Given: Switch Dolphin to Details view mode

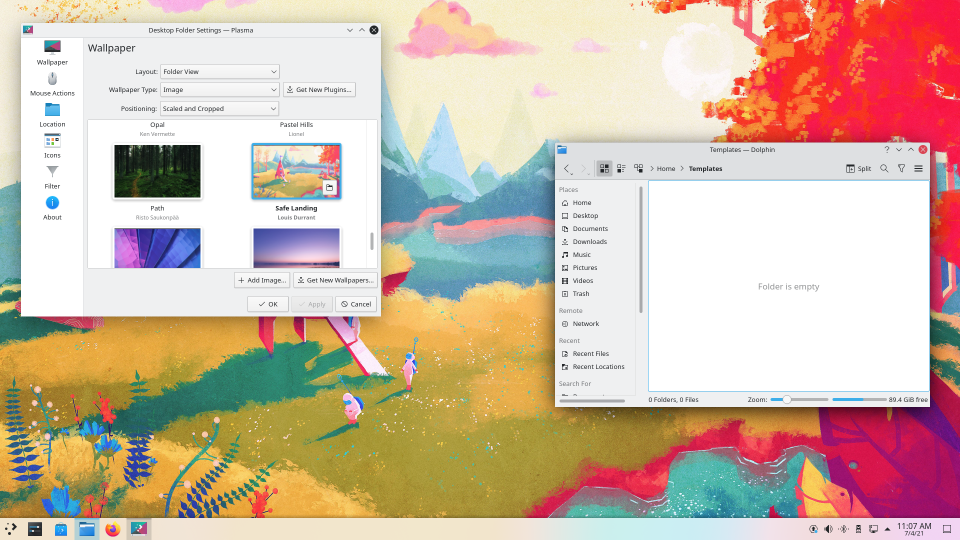Looking at the screenshot, I should click(x=638, y=169).
